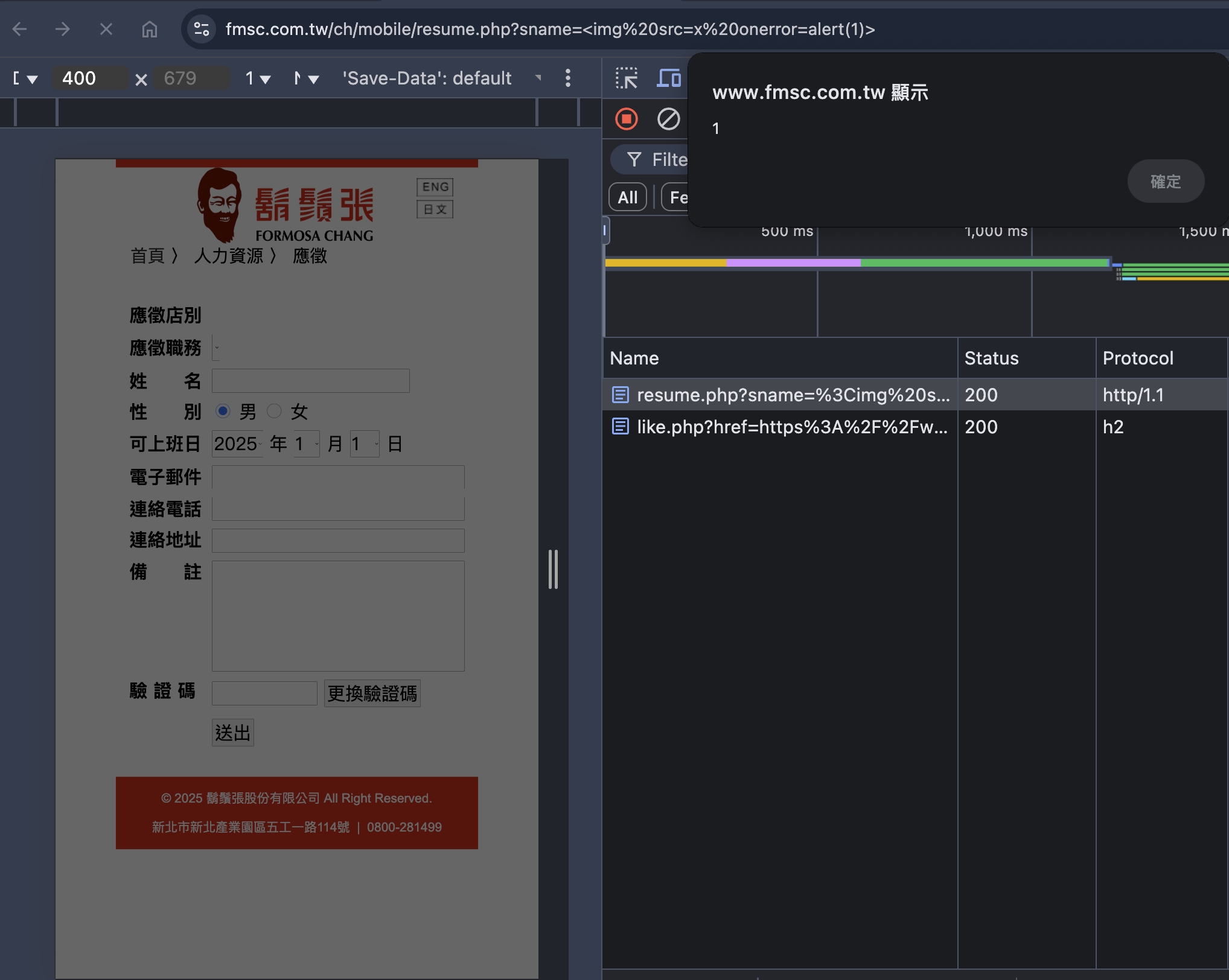Select the All request type filter
Image resolution: width=1229 pixels, height=980 pixels.
(628, 197)
